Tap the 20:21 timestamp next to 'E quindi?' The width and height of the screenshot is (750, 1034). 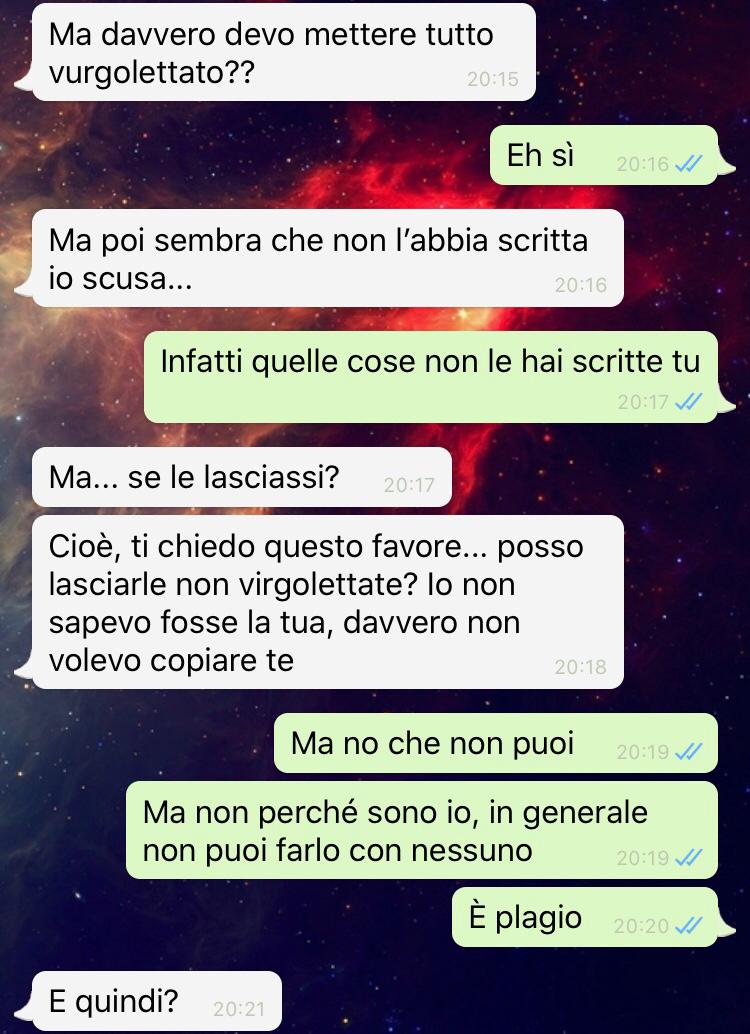coord(239,1009)
